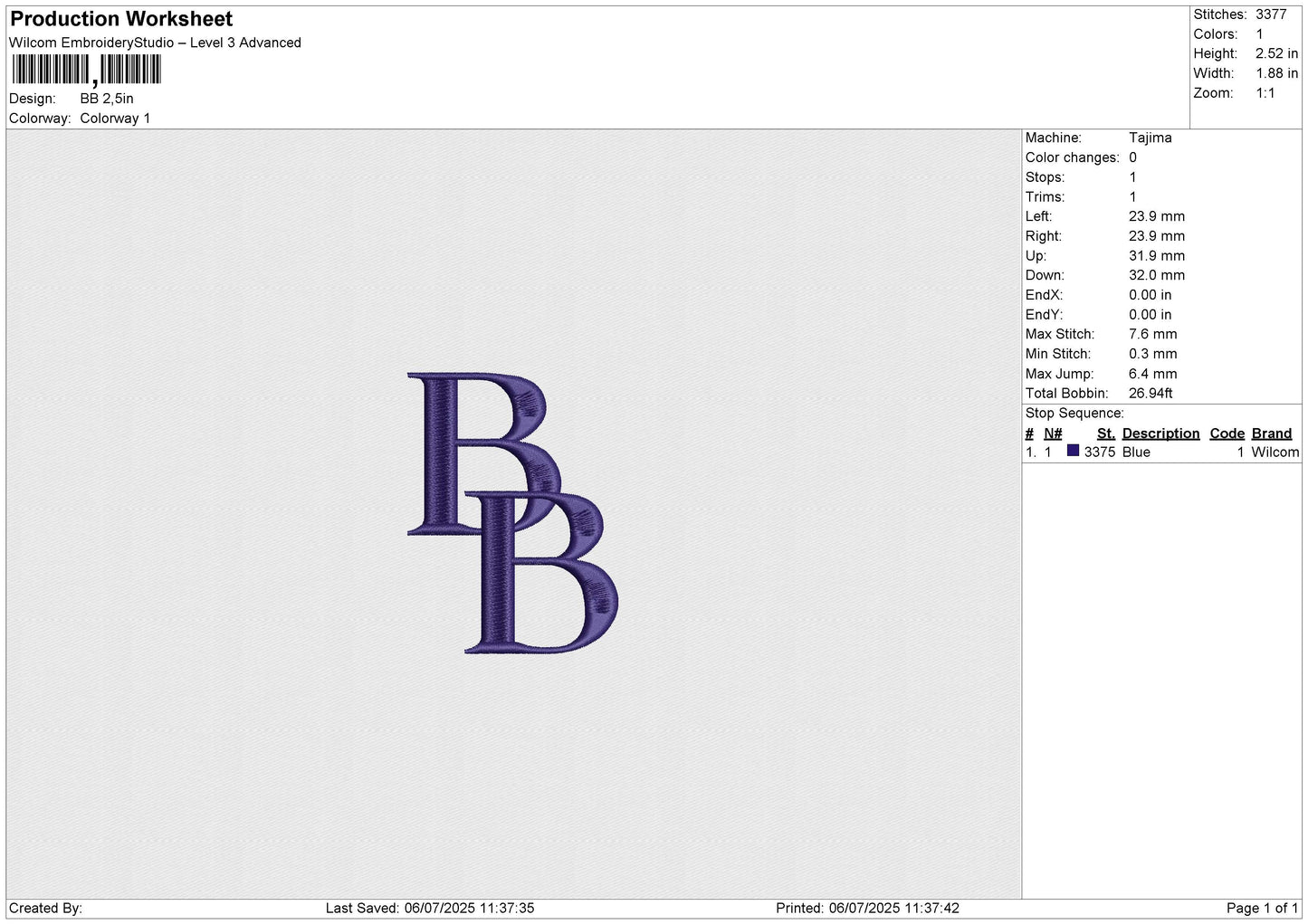This screenshot has height=924, width=1308.
Task: Click the 'Brand' column header
Action: point(1271,433)
